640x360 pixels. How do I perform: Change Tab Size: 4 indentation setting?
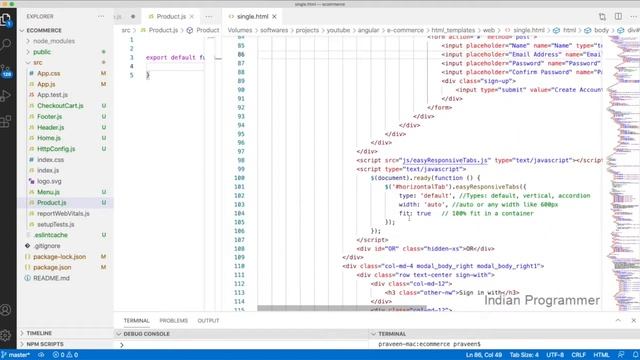tap(524, 355)
